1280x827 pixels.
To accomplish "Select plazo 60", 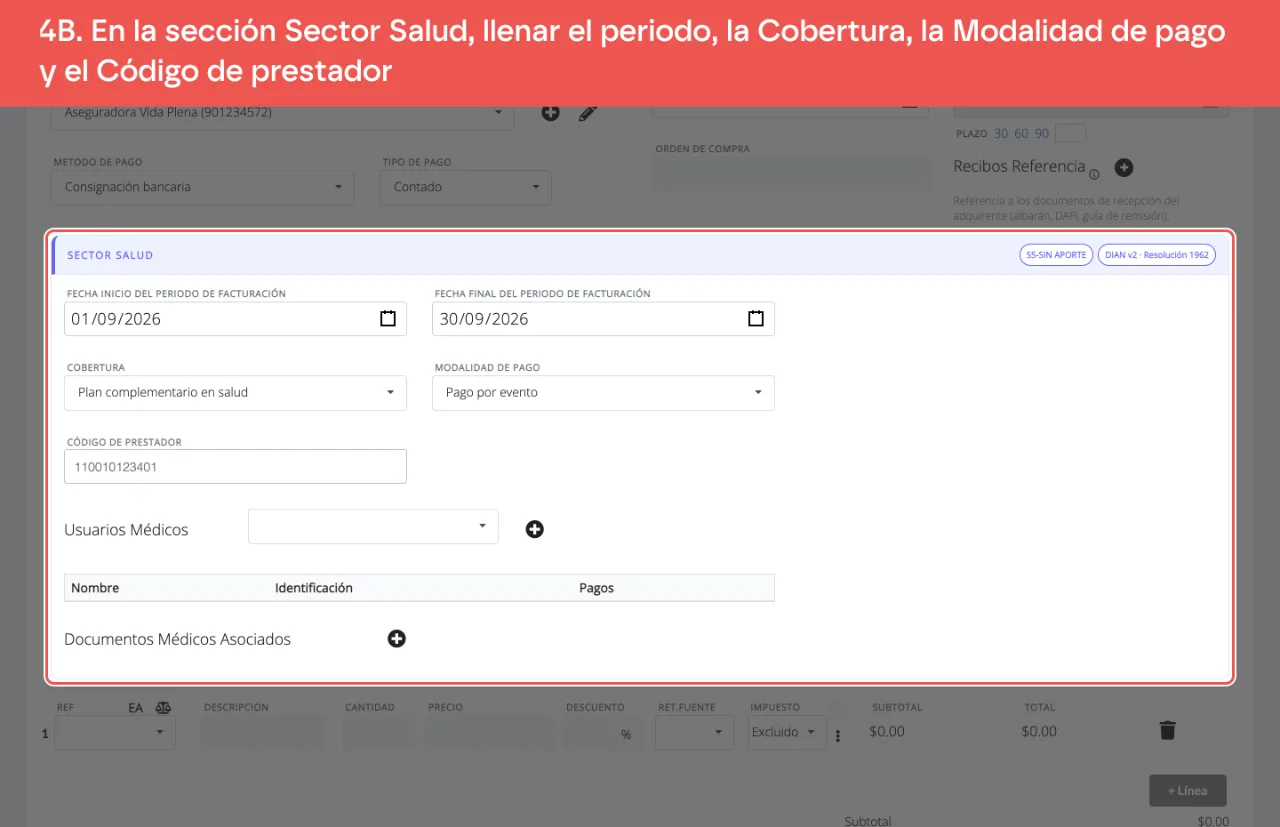I will (x=1021, y=133).
